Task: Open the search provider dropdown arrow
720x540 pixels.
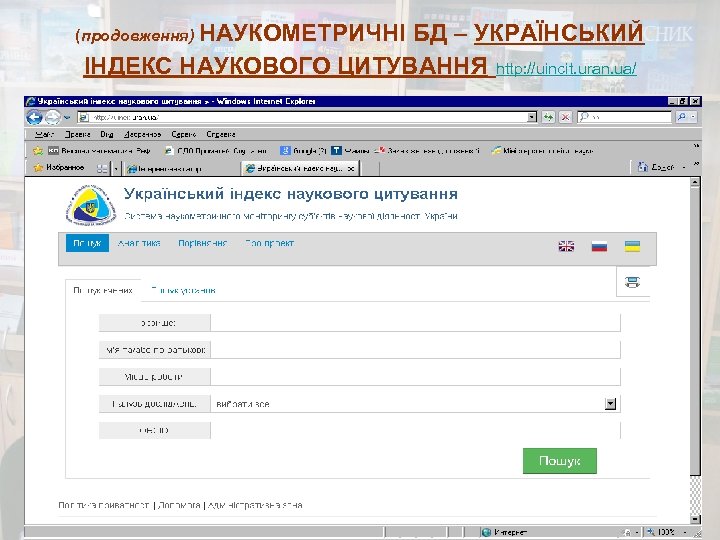Action: point(693,117)
